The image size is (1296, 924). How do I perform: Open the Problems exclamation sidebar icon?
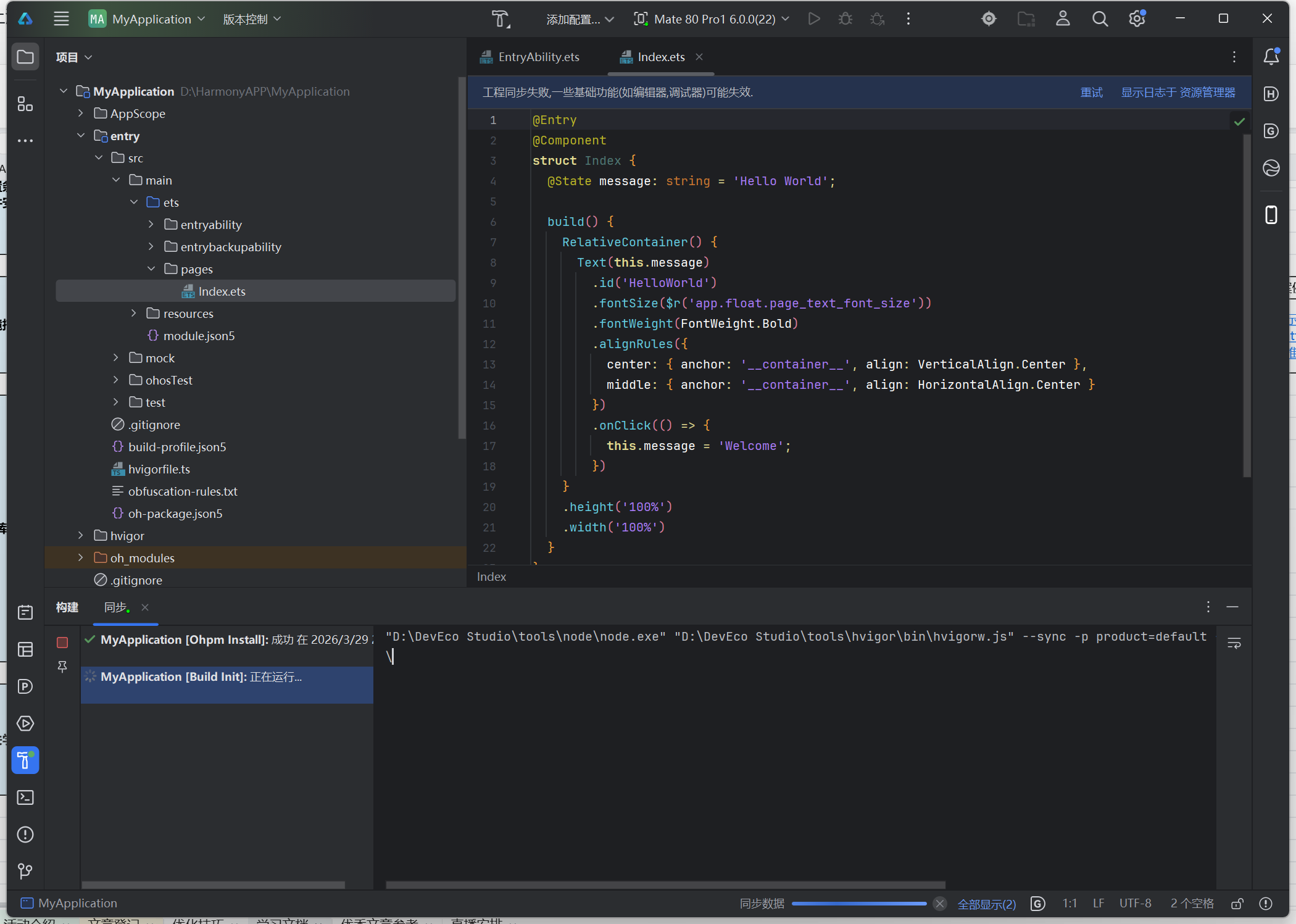click(x=25, y=835)
